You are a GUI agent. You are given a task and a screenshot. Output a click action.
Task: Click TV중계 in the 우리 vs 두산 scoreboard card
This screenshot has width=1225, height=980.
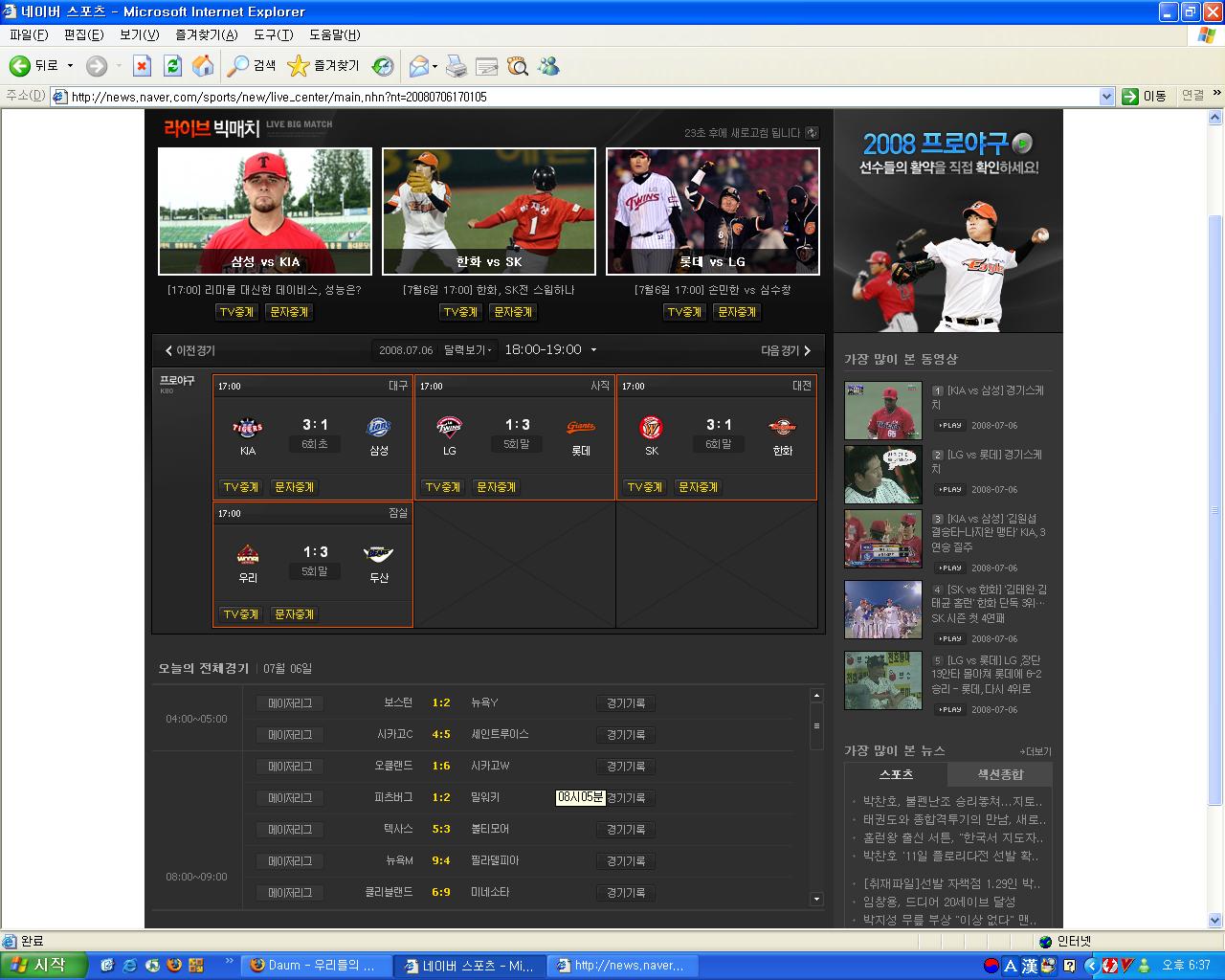tap(241, 614)
